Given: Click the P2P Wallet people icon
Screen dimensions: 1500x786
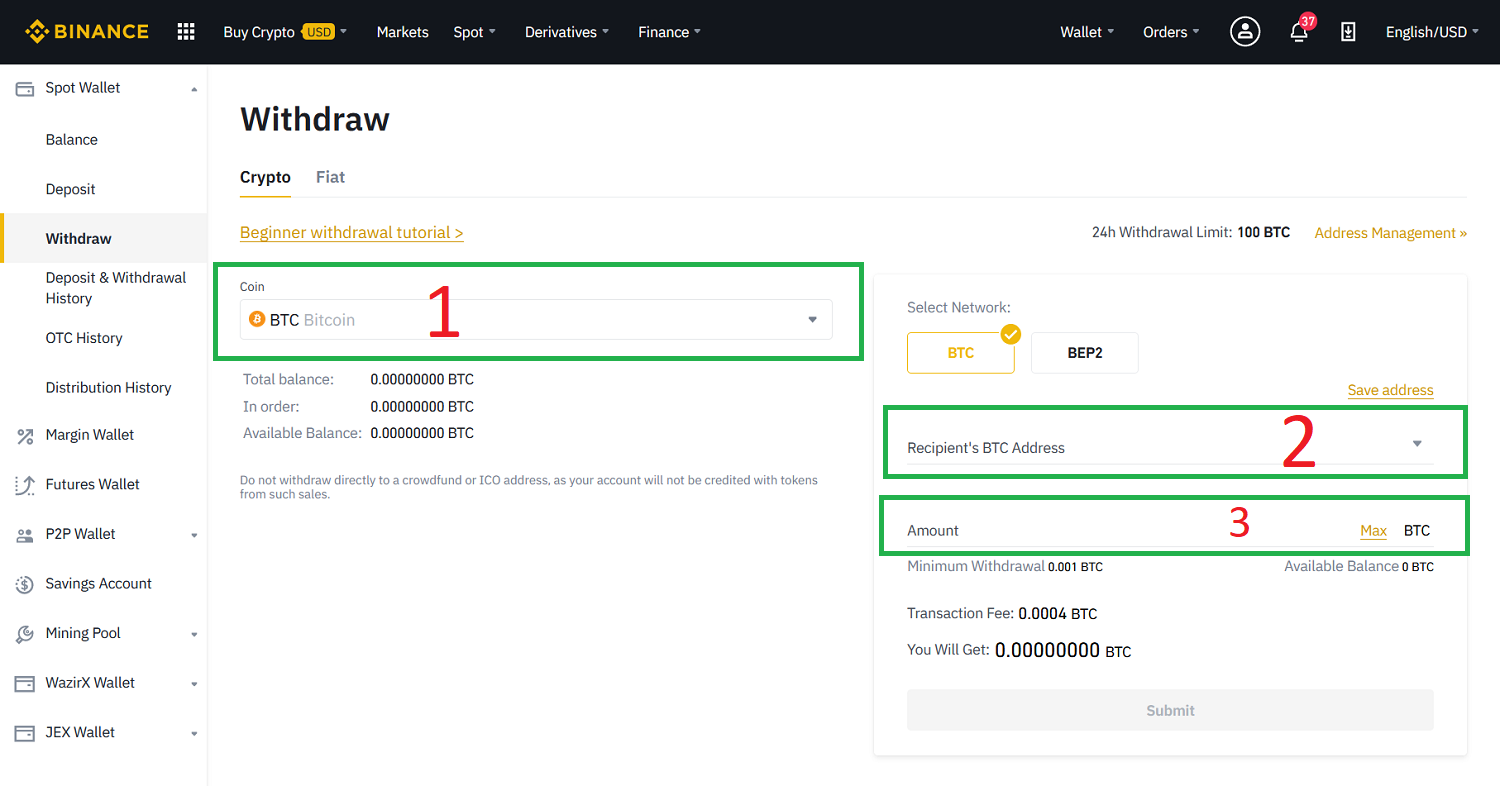Looking at the screenshot, I should point(25,535).
